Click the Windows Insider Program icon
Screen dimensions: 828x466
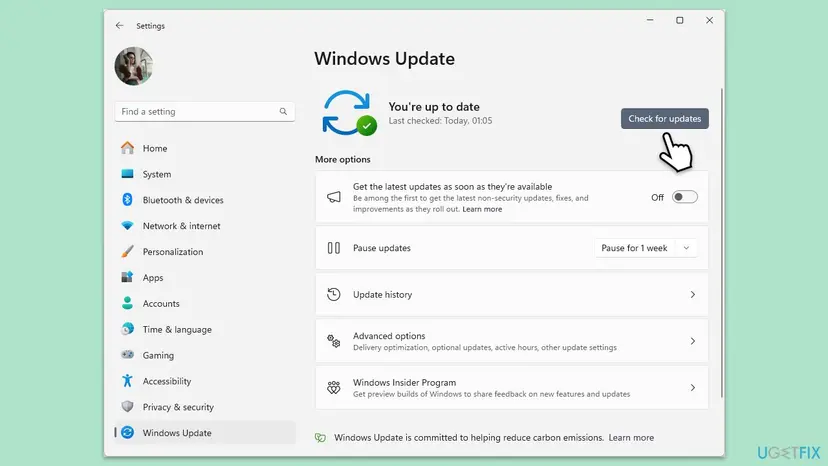click(334, 387)
